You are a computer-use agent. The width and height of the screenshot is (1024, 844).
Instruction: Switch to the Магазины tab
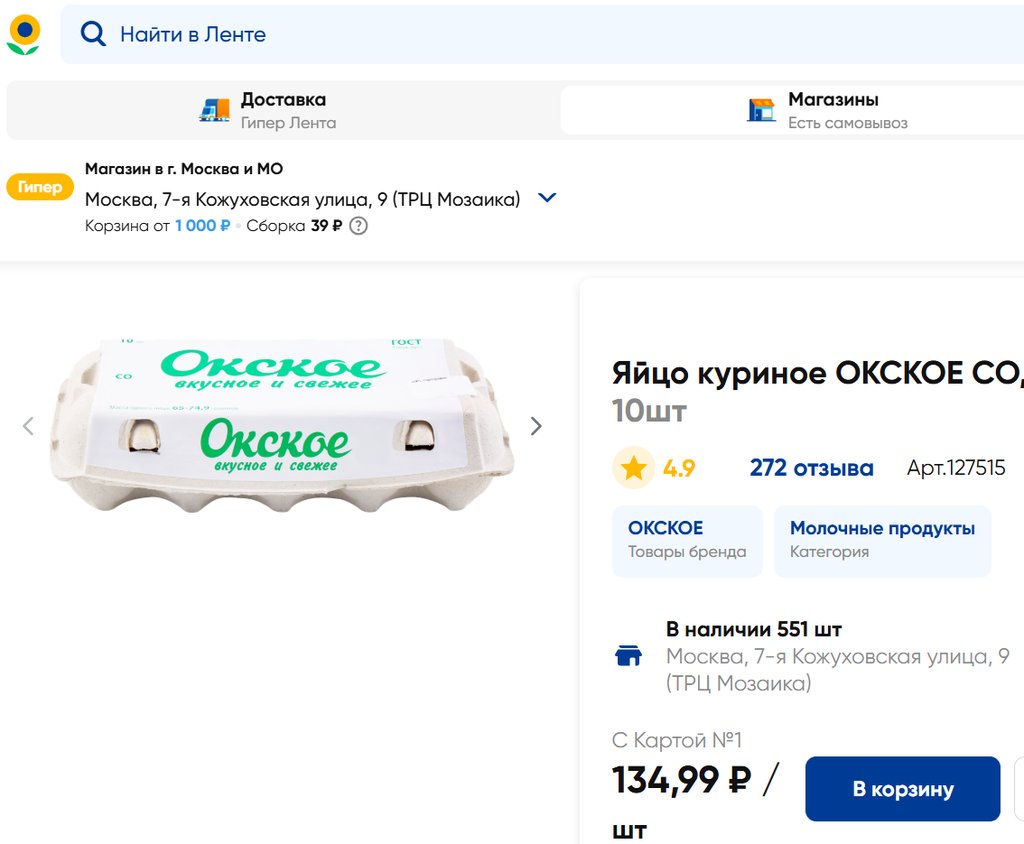(833, 110)
